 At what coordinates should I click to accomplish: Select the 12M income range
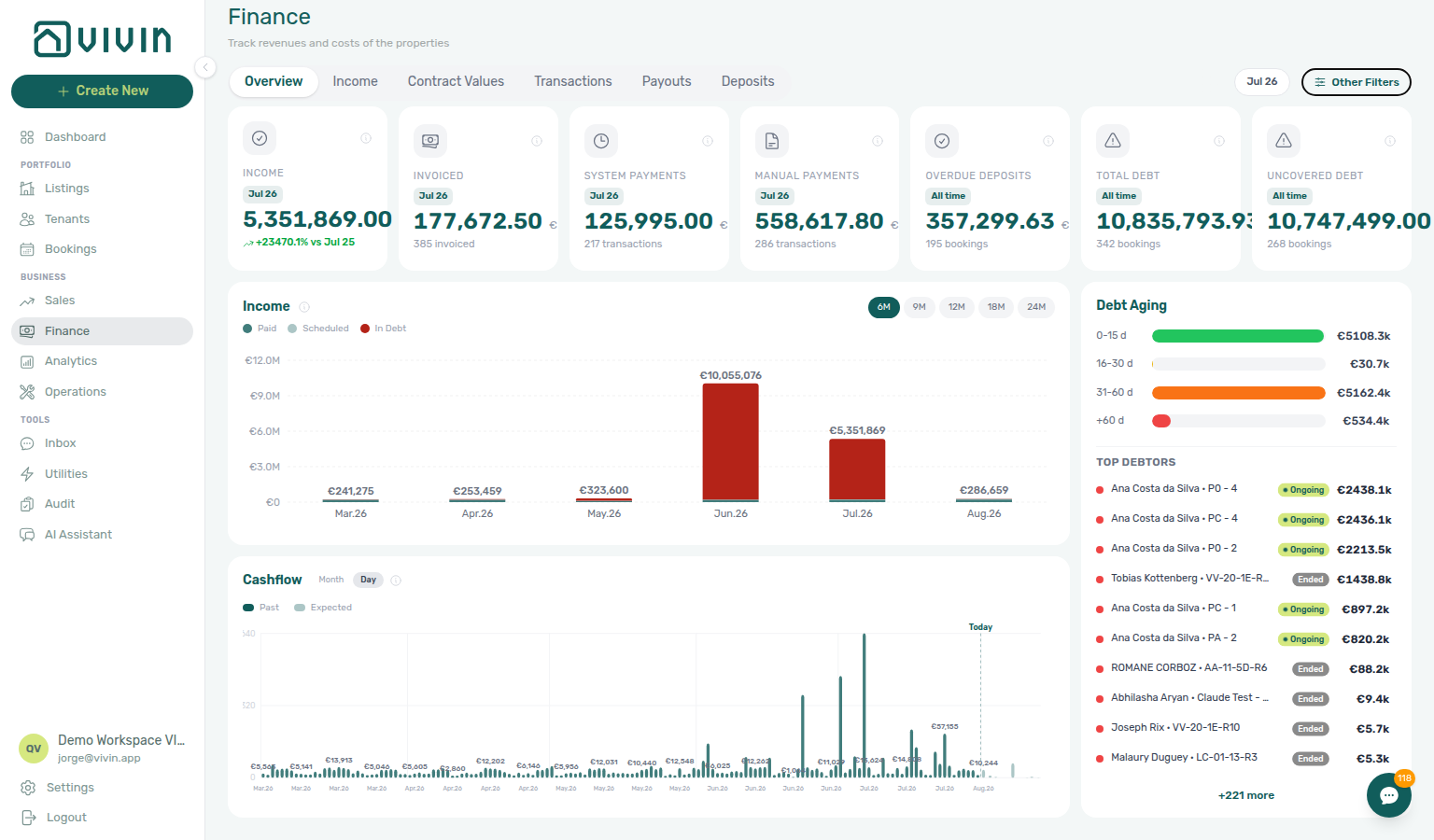[957, 307]
